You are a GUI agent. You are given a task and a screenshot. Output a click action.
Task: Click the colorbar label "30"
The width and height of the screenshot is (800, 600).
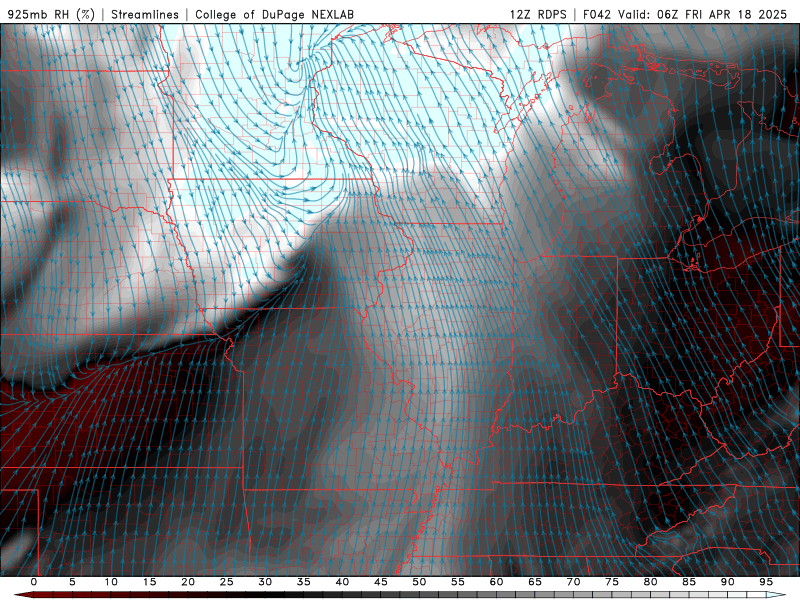[265, 582]
